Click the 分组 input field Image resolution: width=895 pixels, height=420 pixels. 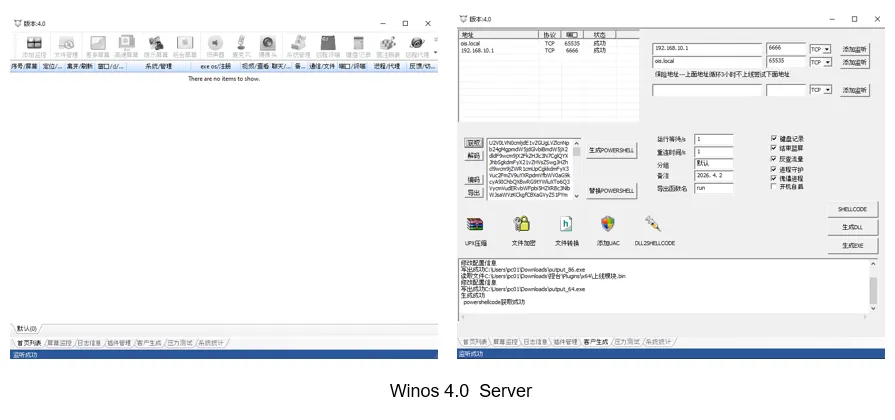[713, 163]
